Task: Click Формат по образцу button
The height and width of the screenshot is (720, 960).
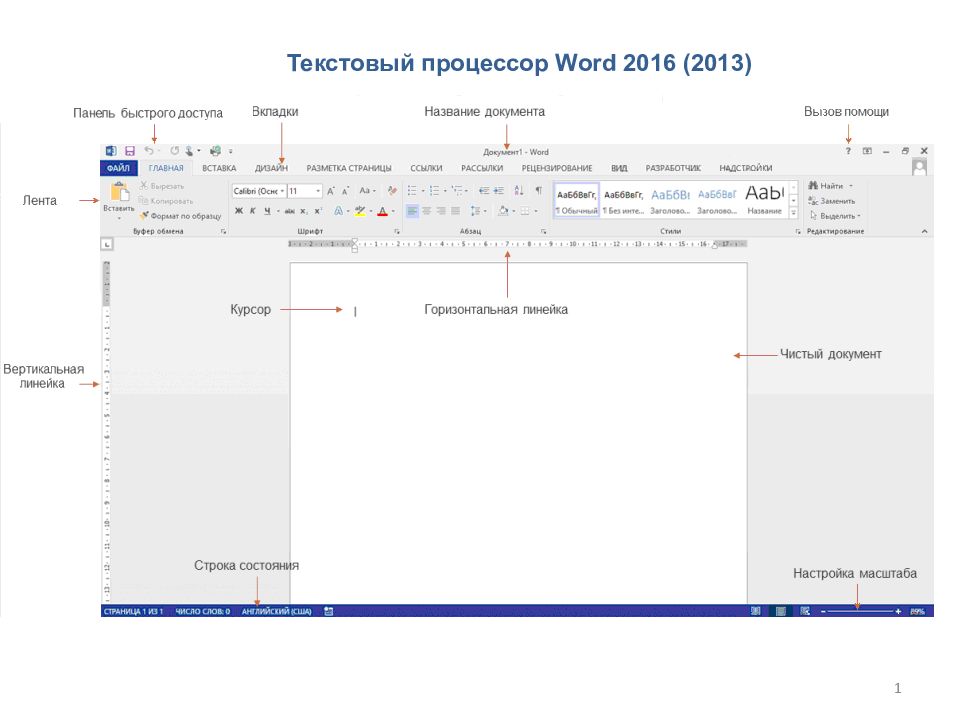Action: (181, 216)
